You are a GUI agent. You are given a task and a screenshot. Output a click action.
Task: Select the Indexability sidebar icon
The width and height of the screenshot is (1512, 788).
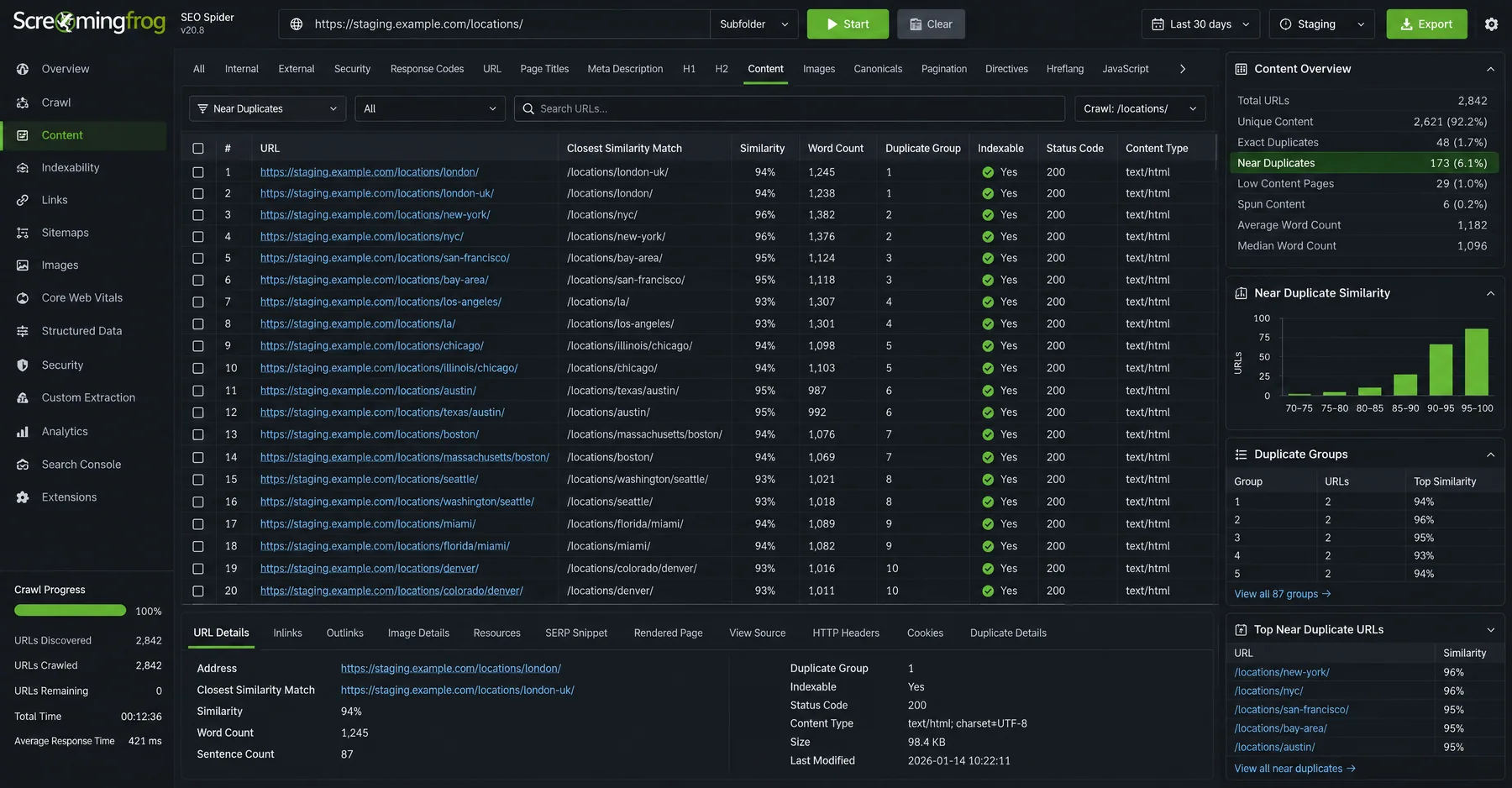pyautogui.click(x=23, y=168)
